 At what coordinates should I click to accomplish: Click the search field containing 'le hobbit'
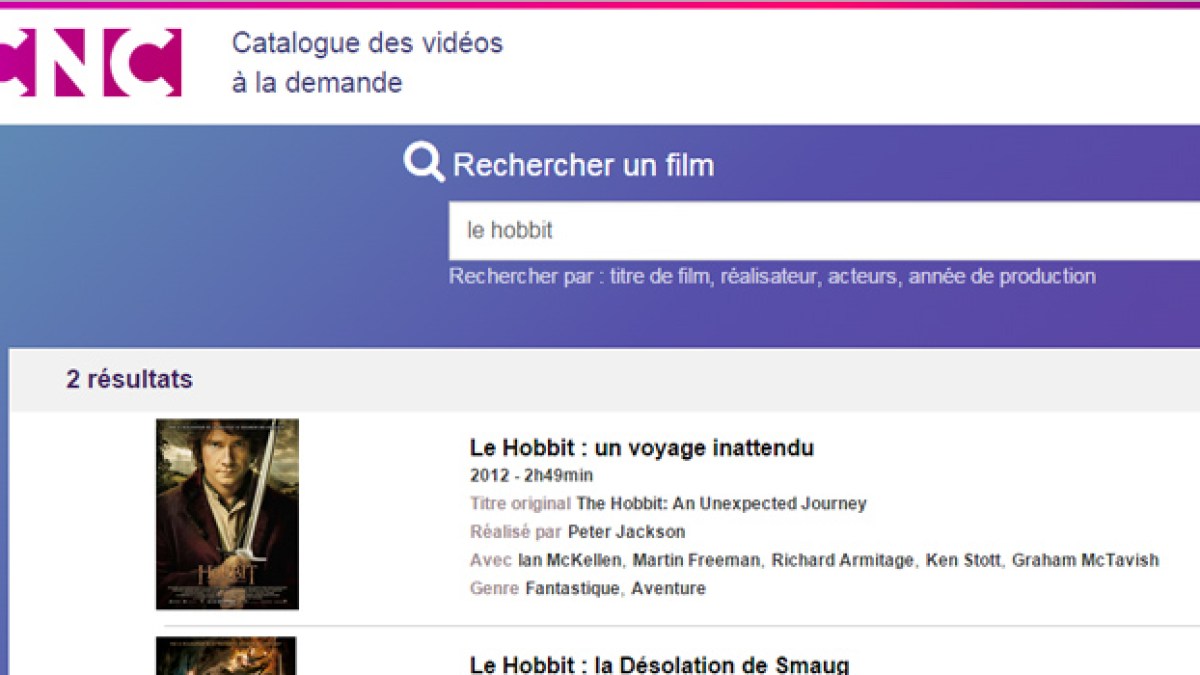[x=824, y=230]
